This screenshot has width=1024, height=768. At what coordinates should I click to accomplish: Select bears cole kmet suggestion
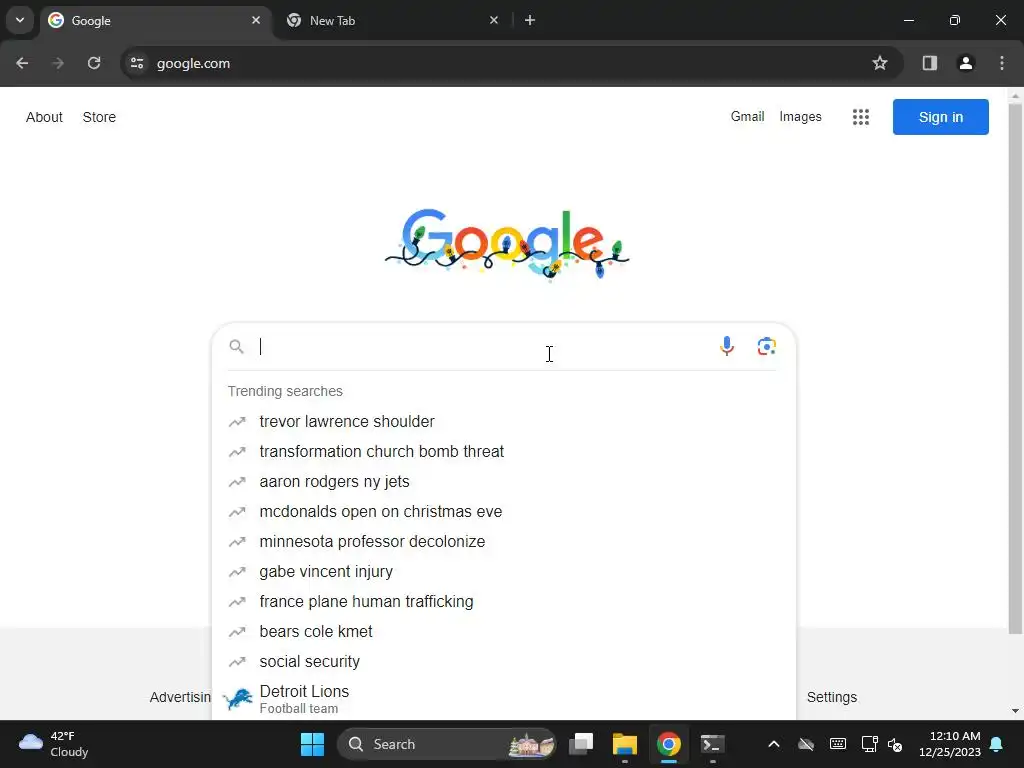point(503,632)
